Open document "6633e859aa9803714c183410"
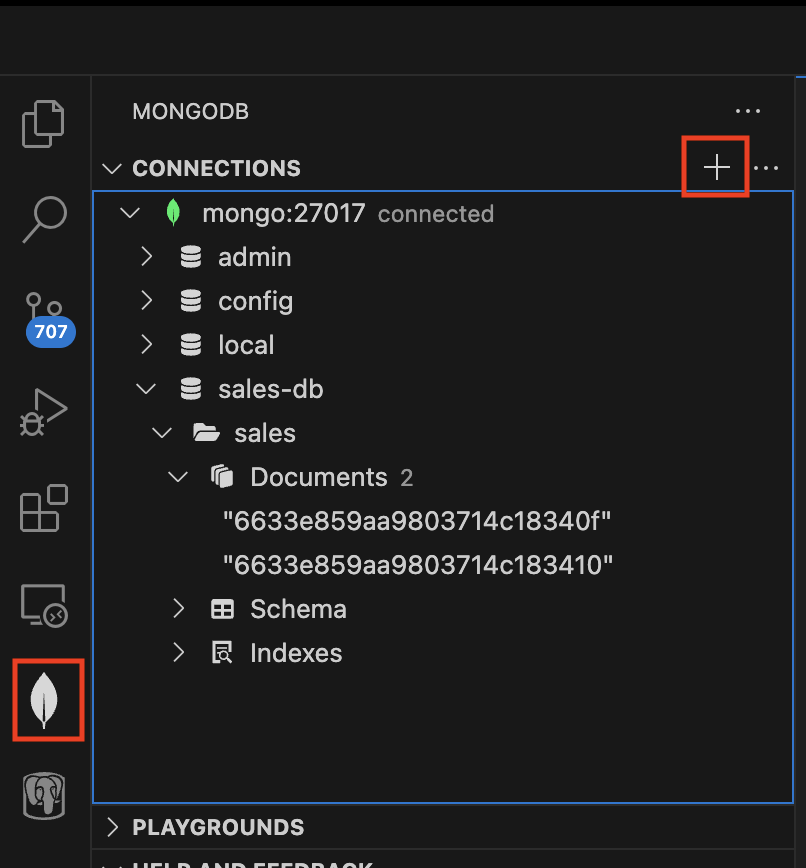This screenshot has height=868, width=806. click(x=418, y=565)
